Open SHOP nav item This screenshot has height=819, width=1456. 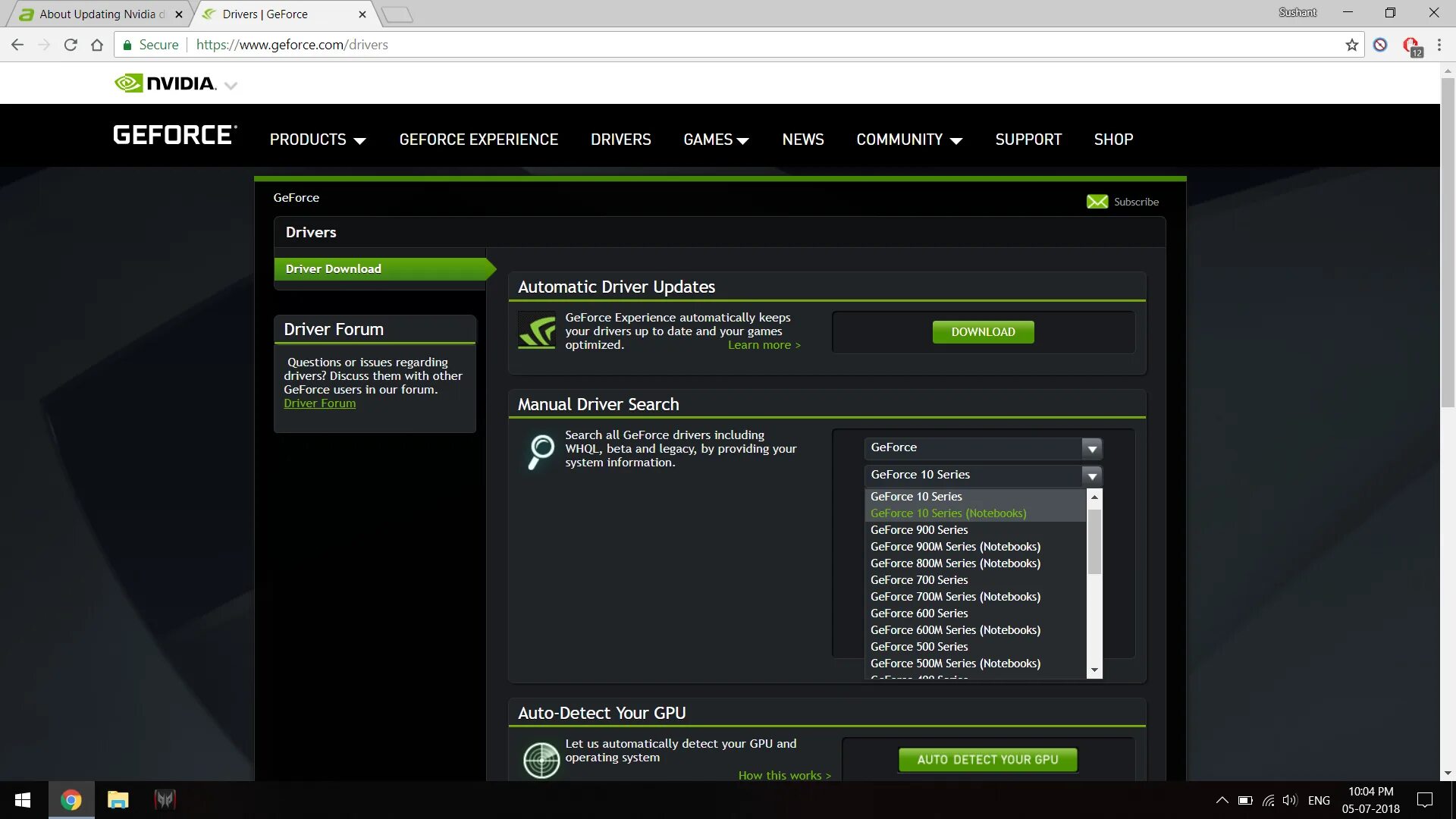point(1113,140)
